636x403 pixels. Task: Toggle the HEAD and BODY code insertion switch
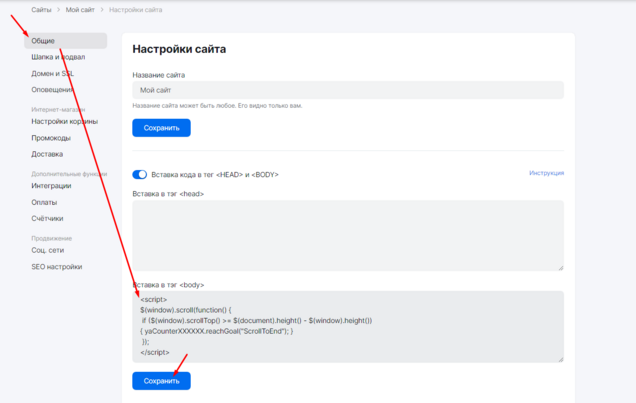point(140,174)
